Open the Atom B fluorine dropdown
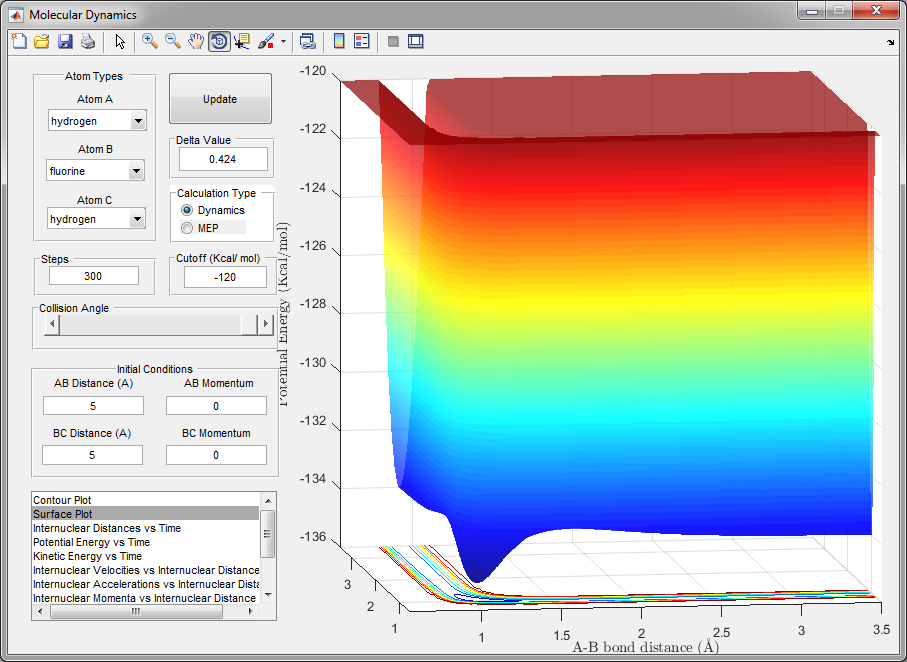Screen dimensions: 907x662 click(137, 171)
